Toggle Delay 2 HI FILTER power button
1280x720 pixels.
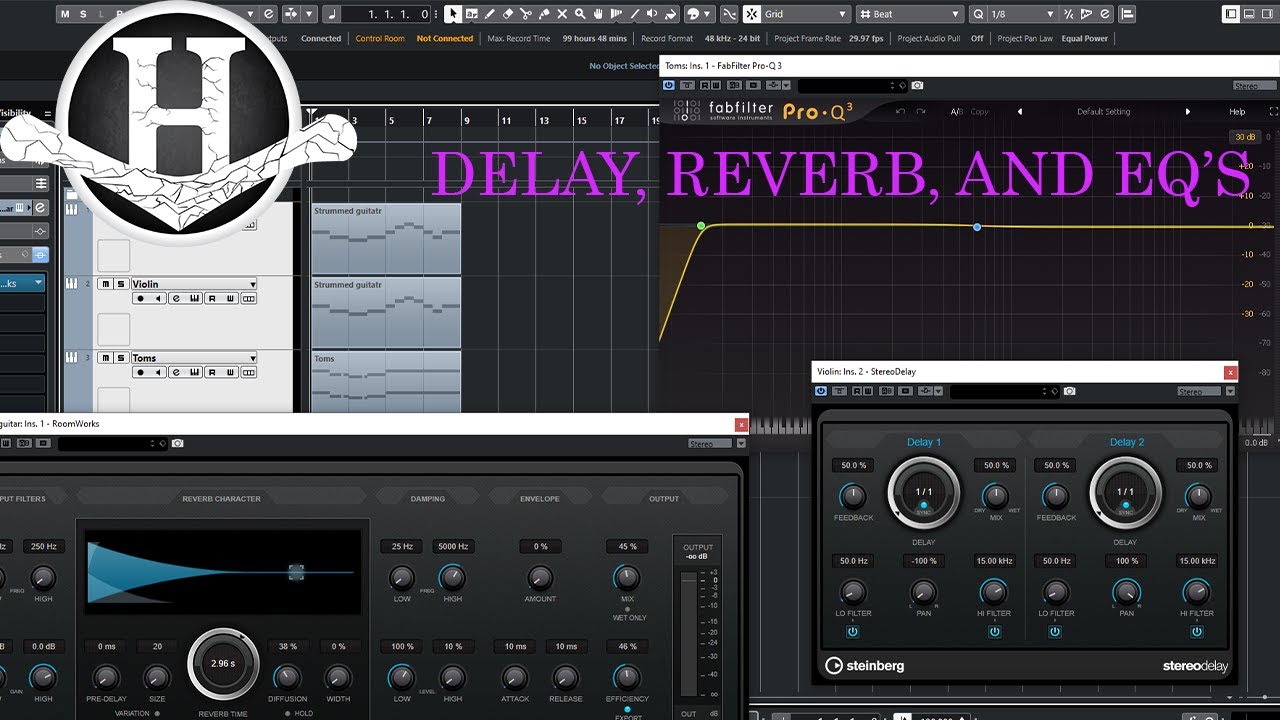(1196, 632)
